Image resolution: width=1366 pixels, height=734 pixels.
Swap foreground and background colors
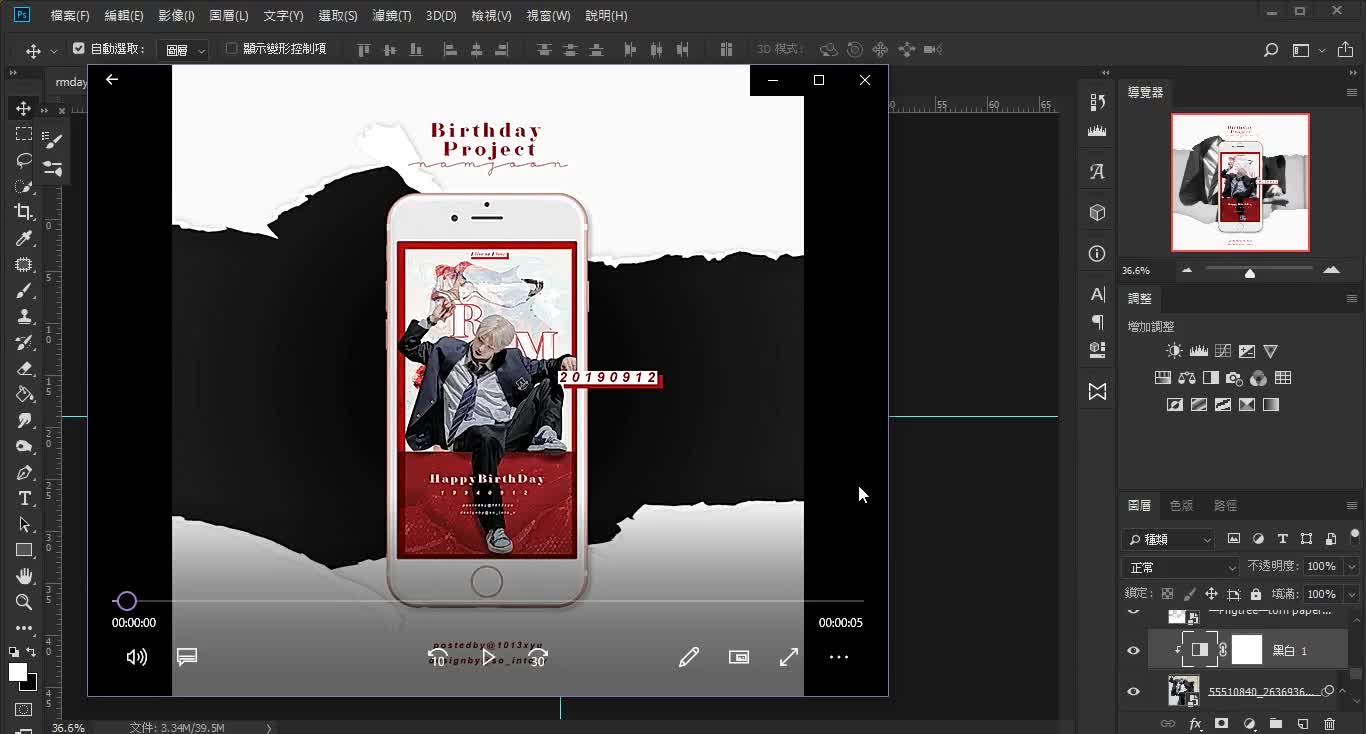click(32, 652)
